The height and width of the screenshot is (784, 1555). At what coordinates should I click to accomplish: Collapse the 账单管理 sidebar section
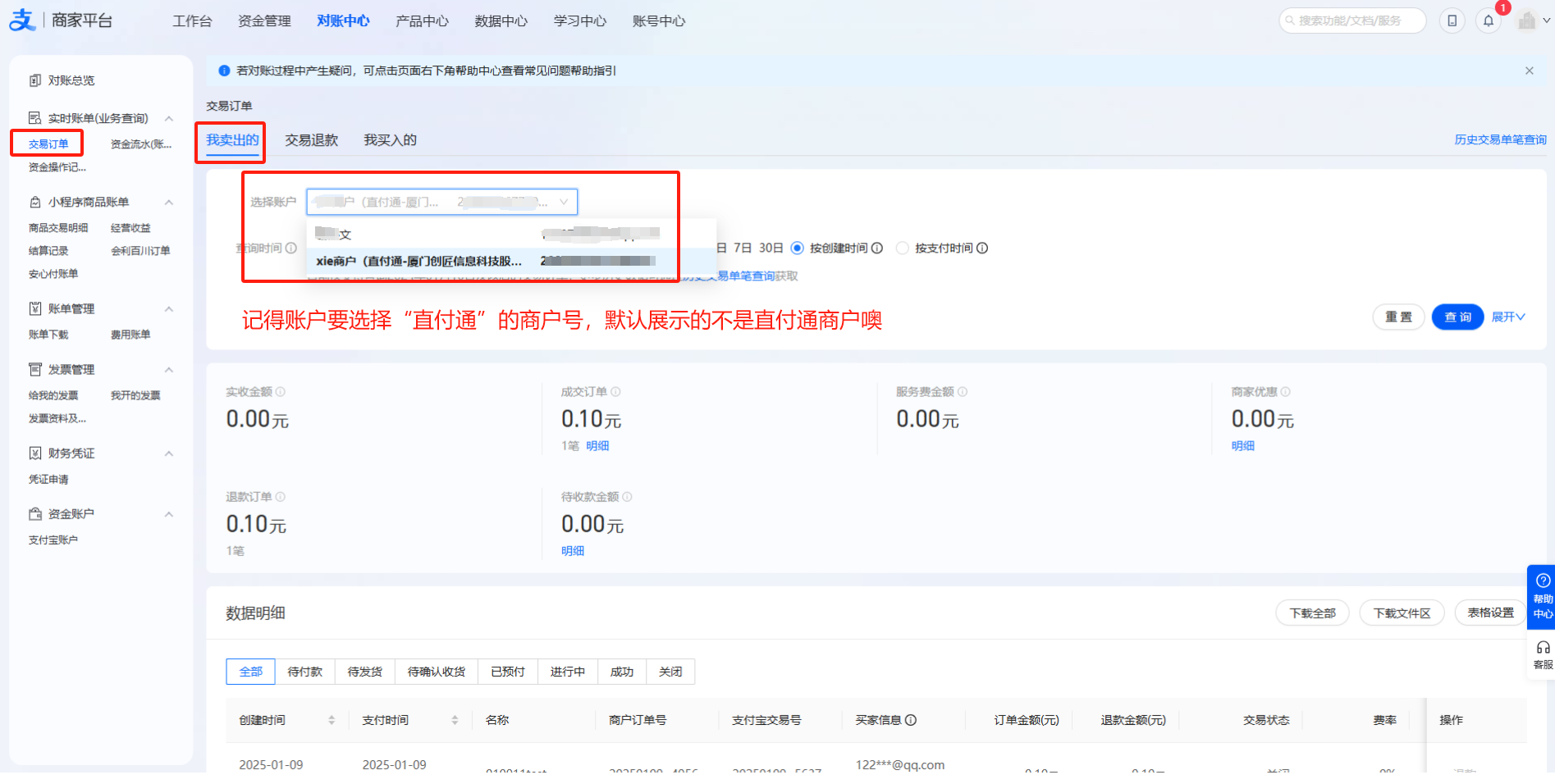click(169, 309)
